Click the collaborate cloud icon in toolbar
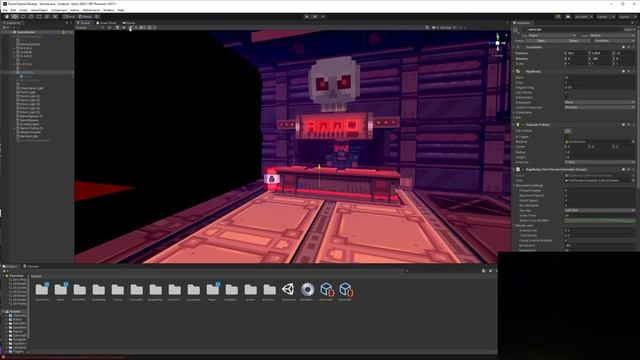The image size is (640, 360). (568, 17)
